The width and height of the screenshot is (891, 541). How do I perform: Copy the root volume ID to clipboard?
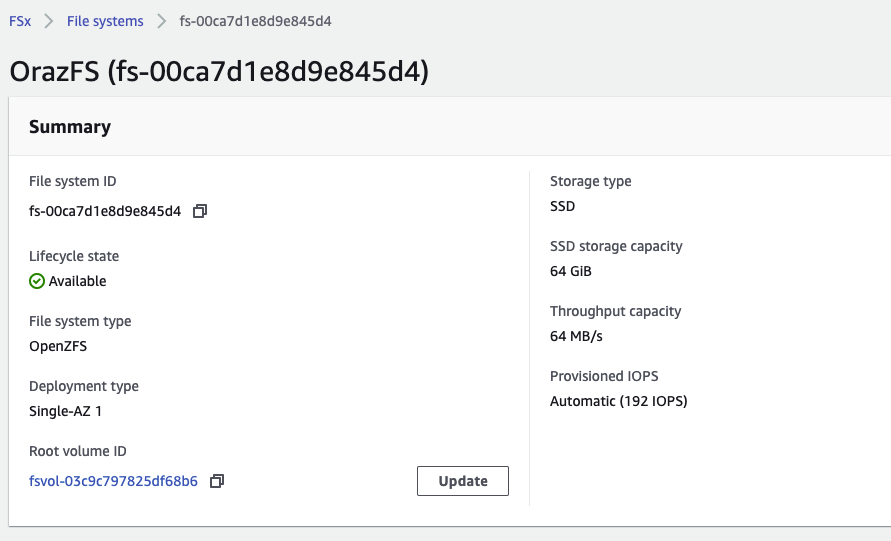217,481
